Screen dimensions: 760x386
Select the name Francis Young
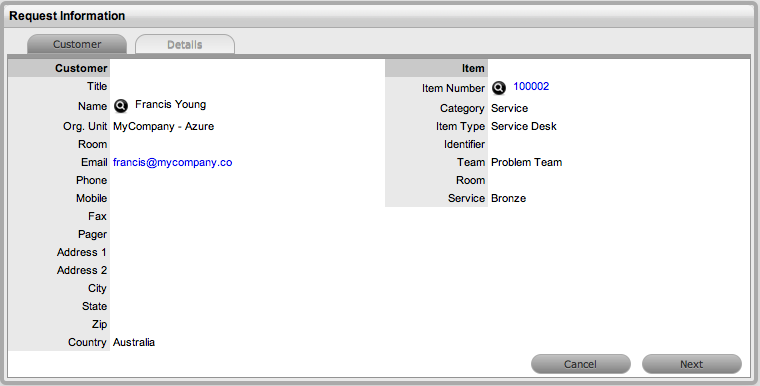tap(171, 105)
